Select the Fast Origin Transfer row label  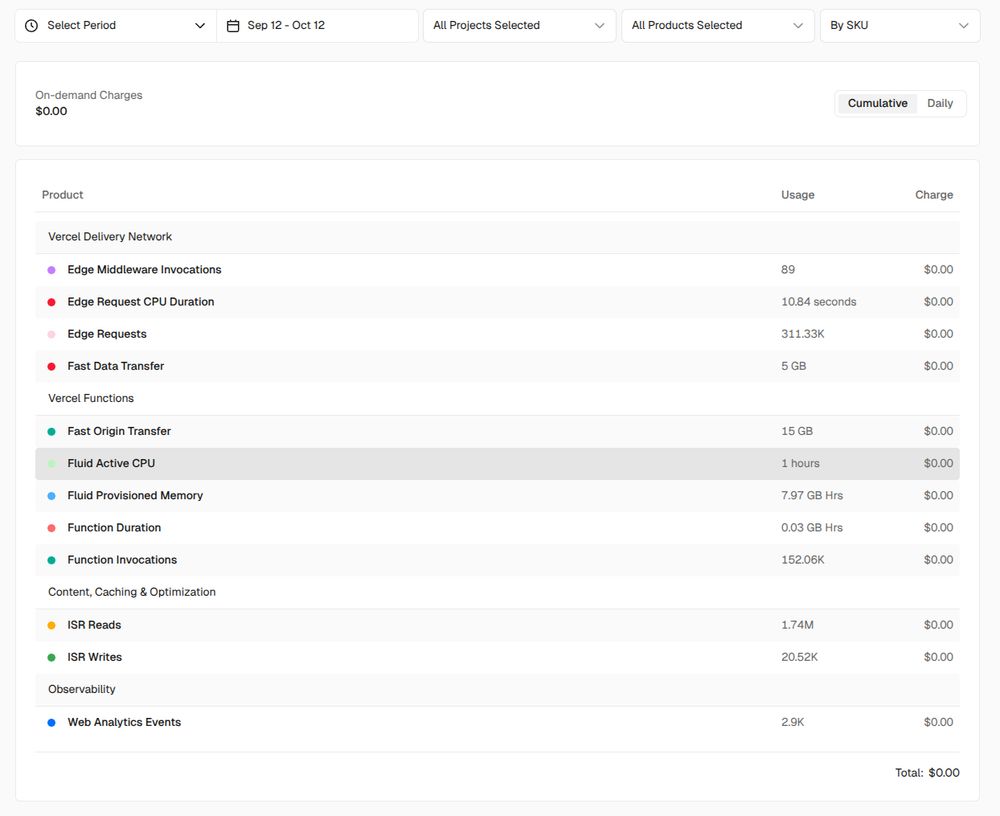pyautogui.click(x=119, y=431)
